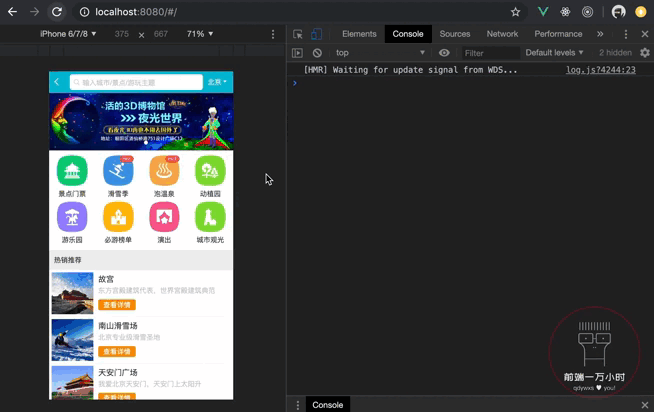Switch to the Performance tab
The image size is (654, 412).
(x=558, y=34)
